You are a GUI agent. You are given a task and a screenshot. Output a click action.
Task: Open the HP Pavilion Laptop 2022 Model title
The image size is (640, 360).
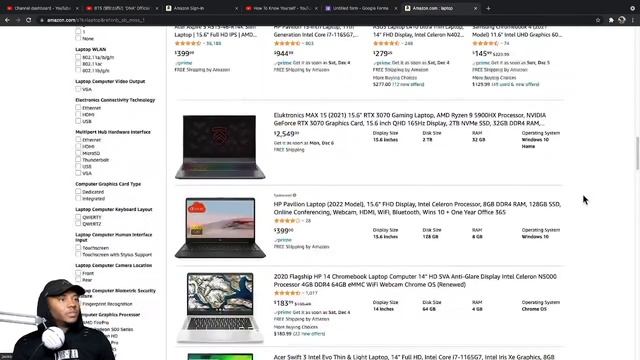point(417,208)
